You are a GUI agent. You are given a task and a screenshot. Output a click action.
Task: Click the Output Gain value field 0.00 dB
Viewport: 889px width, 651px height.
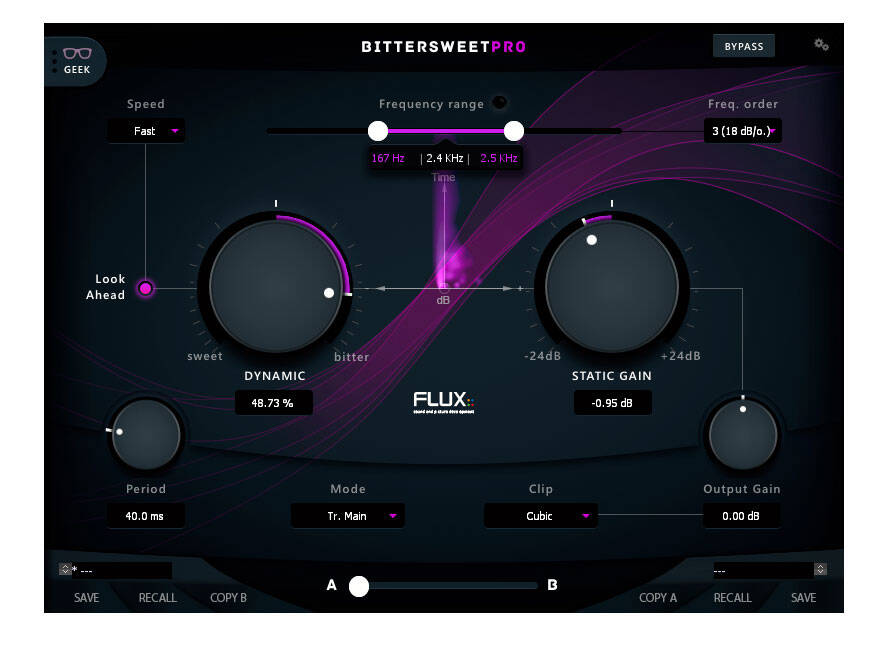(742, 516)
